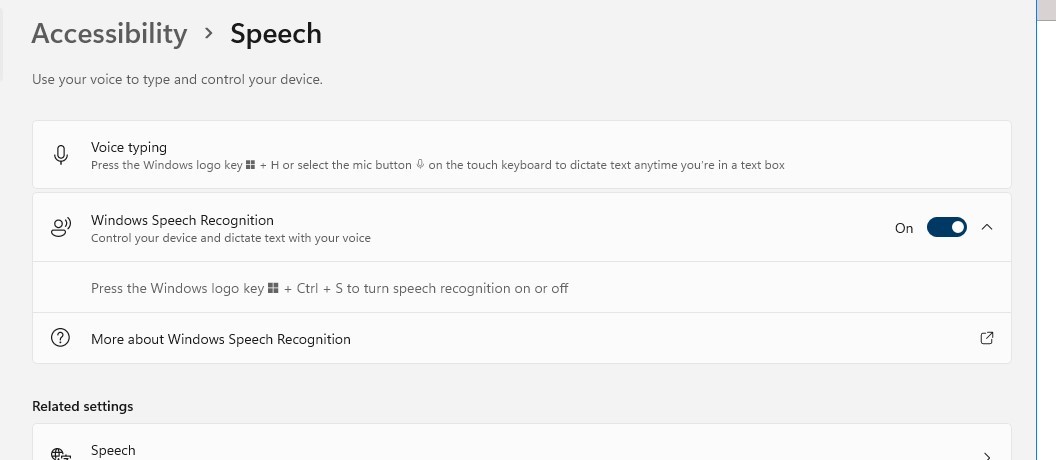Turn off the Windows Speech Recognition toggle
This screenshot has height=460, width=1056.
point(946,228)
